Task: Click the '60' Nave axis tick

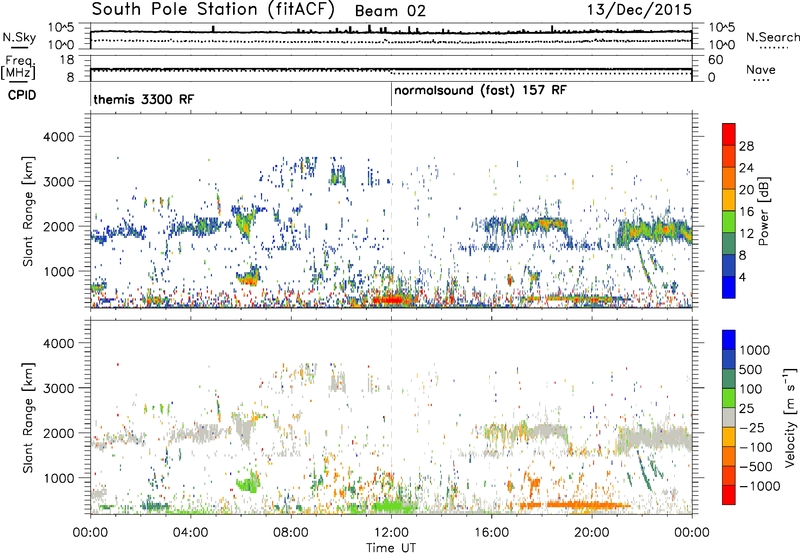Action: point(715,60)
